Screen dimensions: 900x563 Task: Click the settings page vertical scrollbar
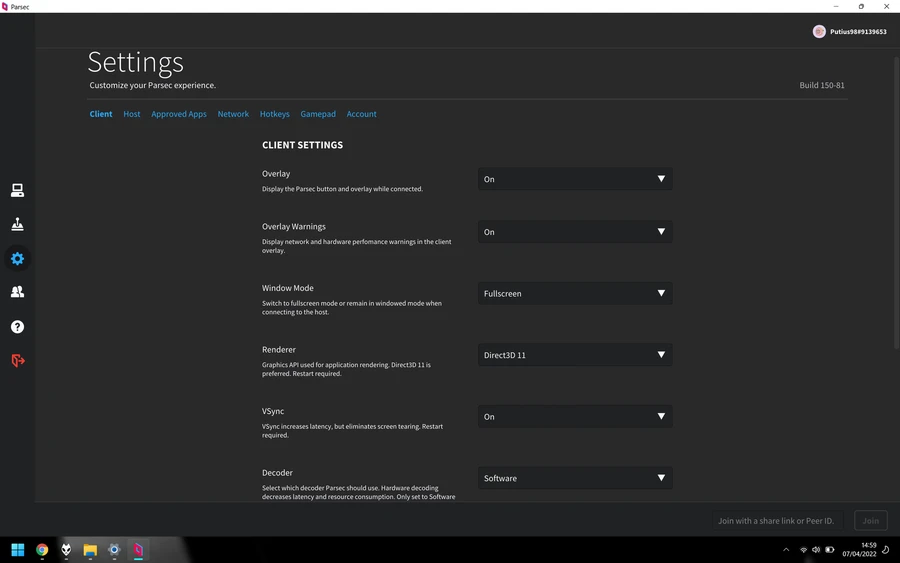(897, 202)
